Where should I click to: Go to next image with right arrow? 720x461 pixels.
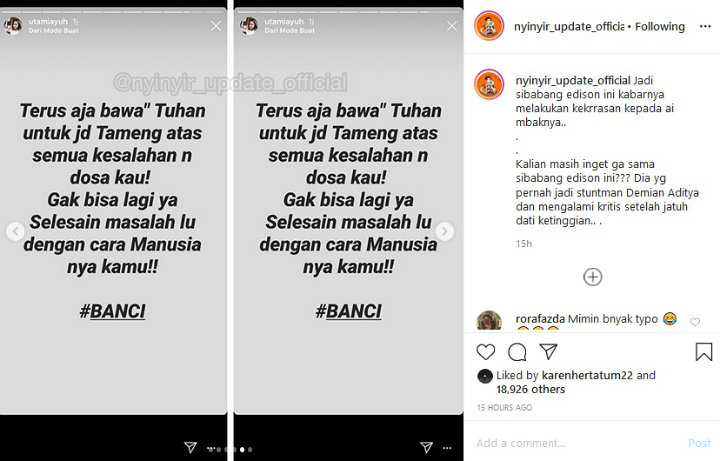coord(444,231)
